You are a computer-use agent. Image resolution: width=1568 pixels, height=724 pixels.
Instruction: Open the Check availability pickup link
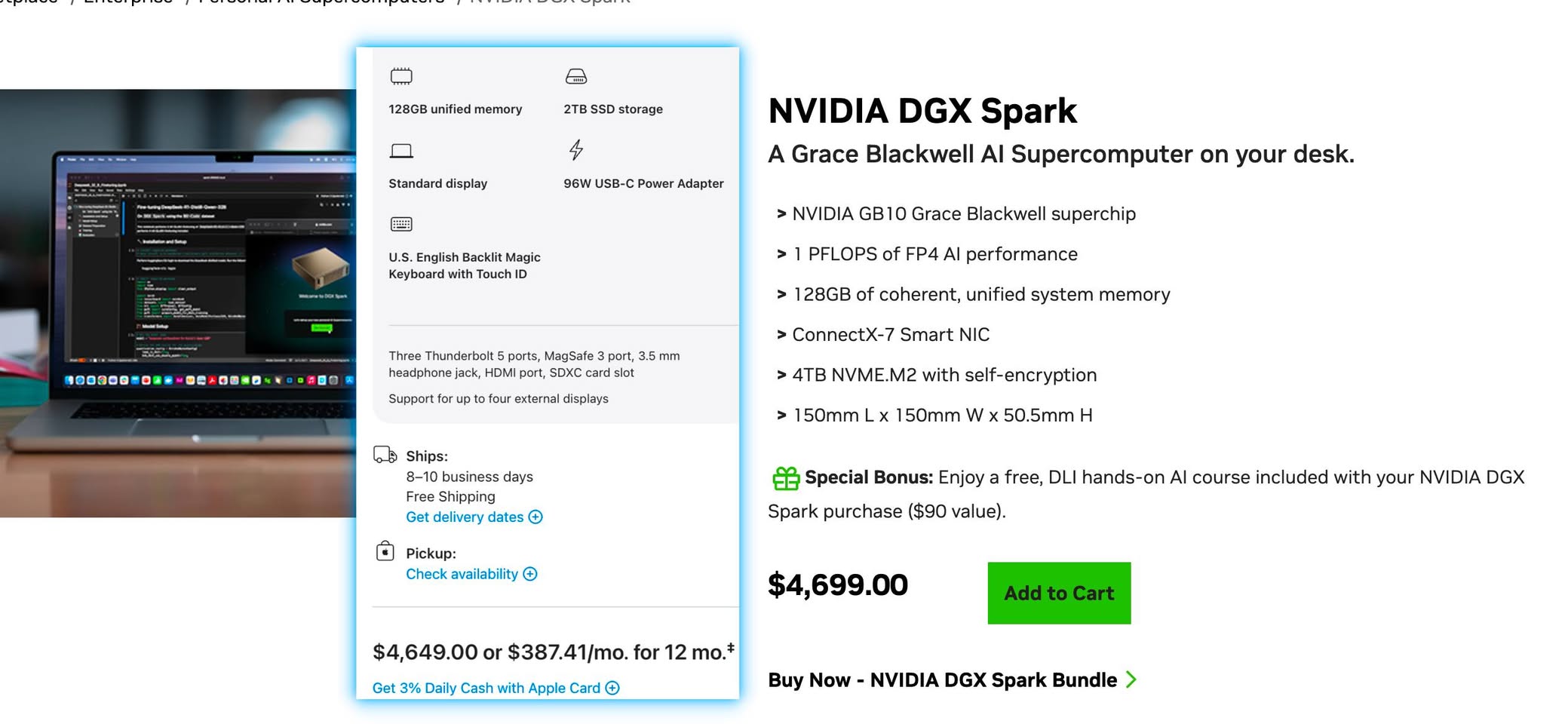[x=462, y=575]
